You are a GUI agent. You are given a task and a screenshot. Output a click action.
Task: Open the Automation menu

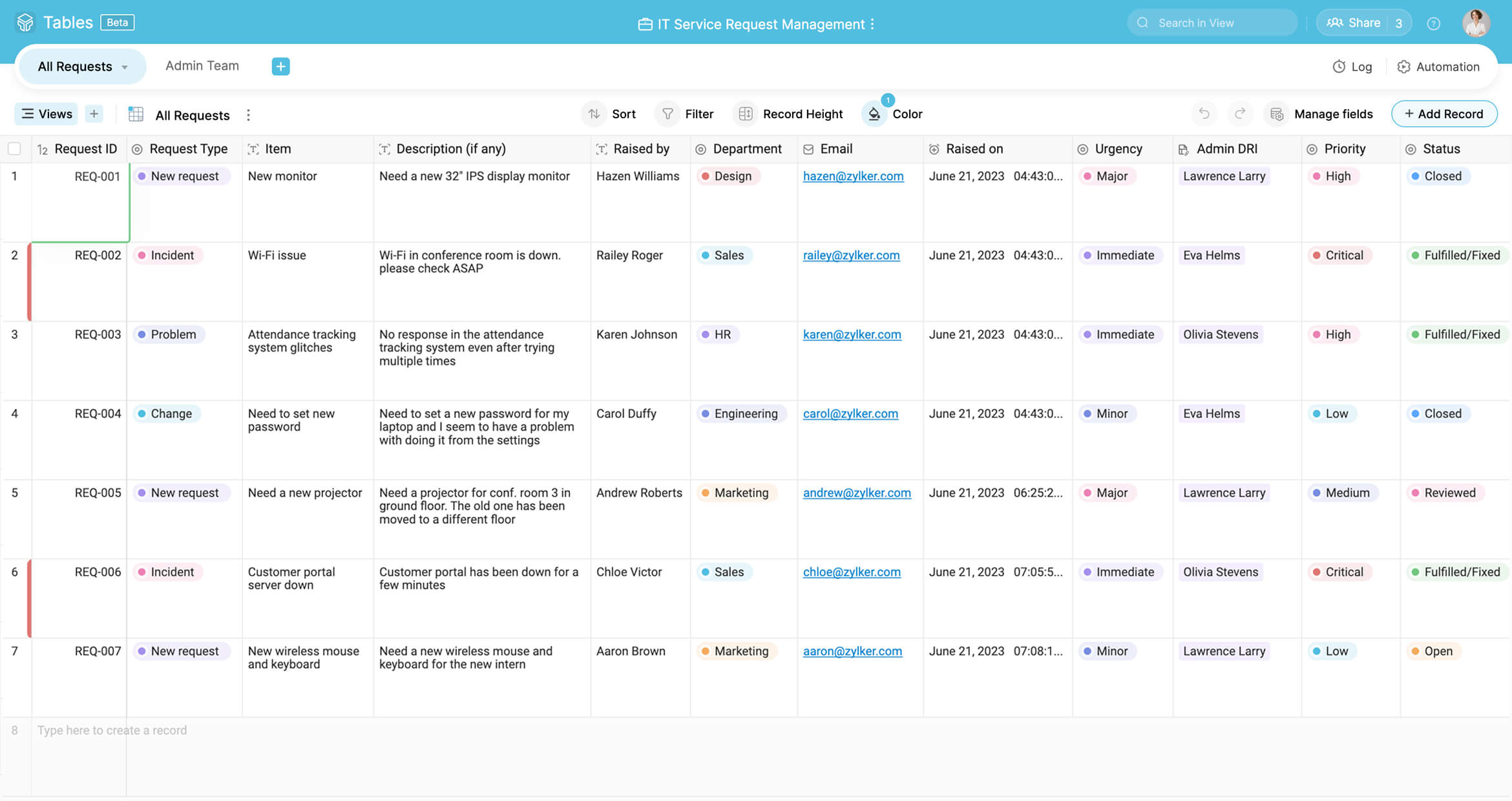[1438, 67]
